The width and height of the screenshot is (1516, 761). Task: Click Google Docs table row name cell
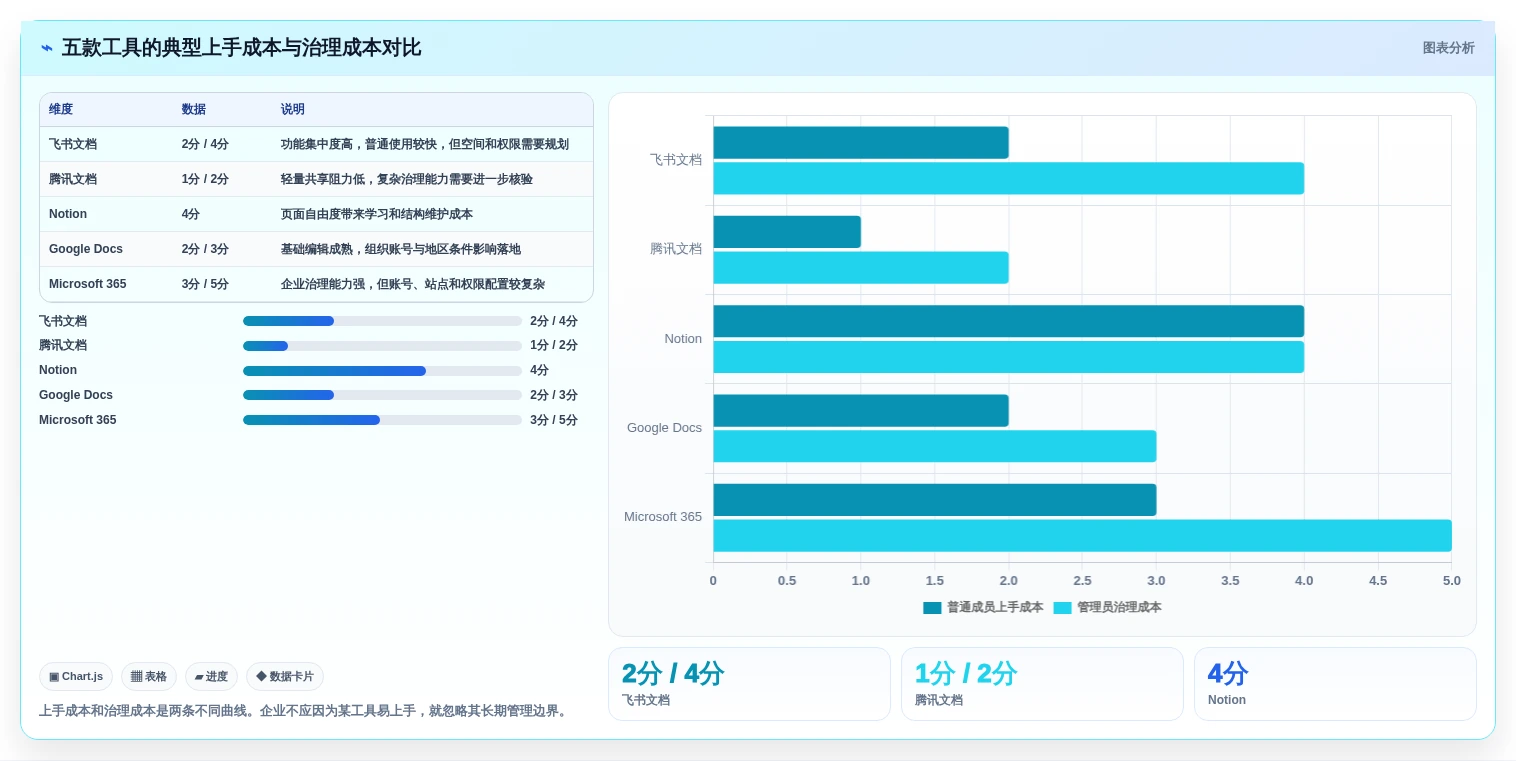[86, 249]
